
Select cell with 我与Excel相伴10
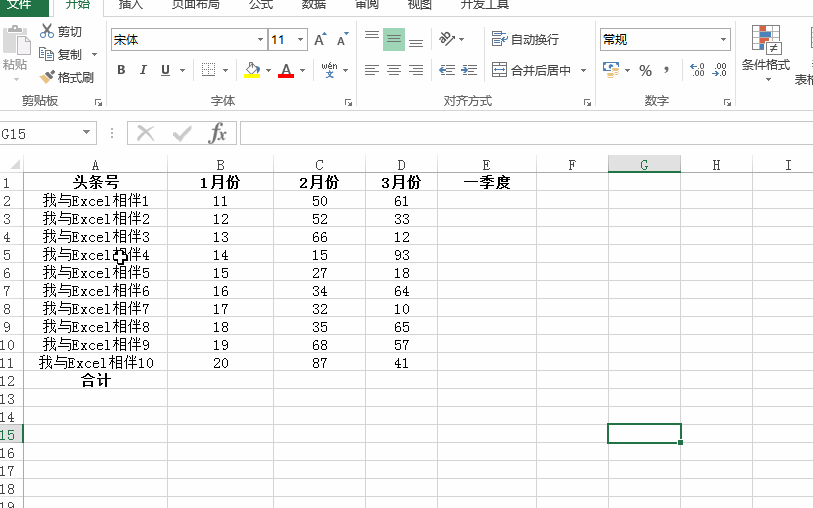coord(95,362)
